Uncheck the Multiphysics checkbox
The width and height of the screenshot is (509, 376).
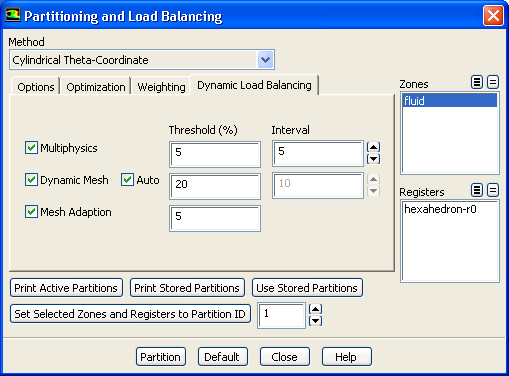[31, 148]
